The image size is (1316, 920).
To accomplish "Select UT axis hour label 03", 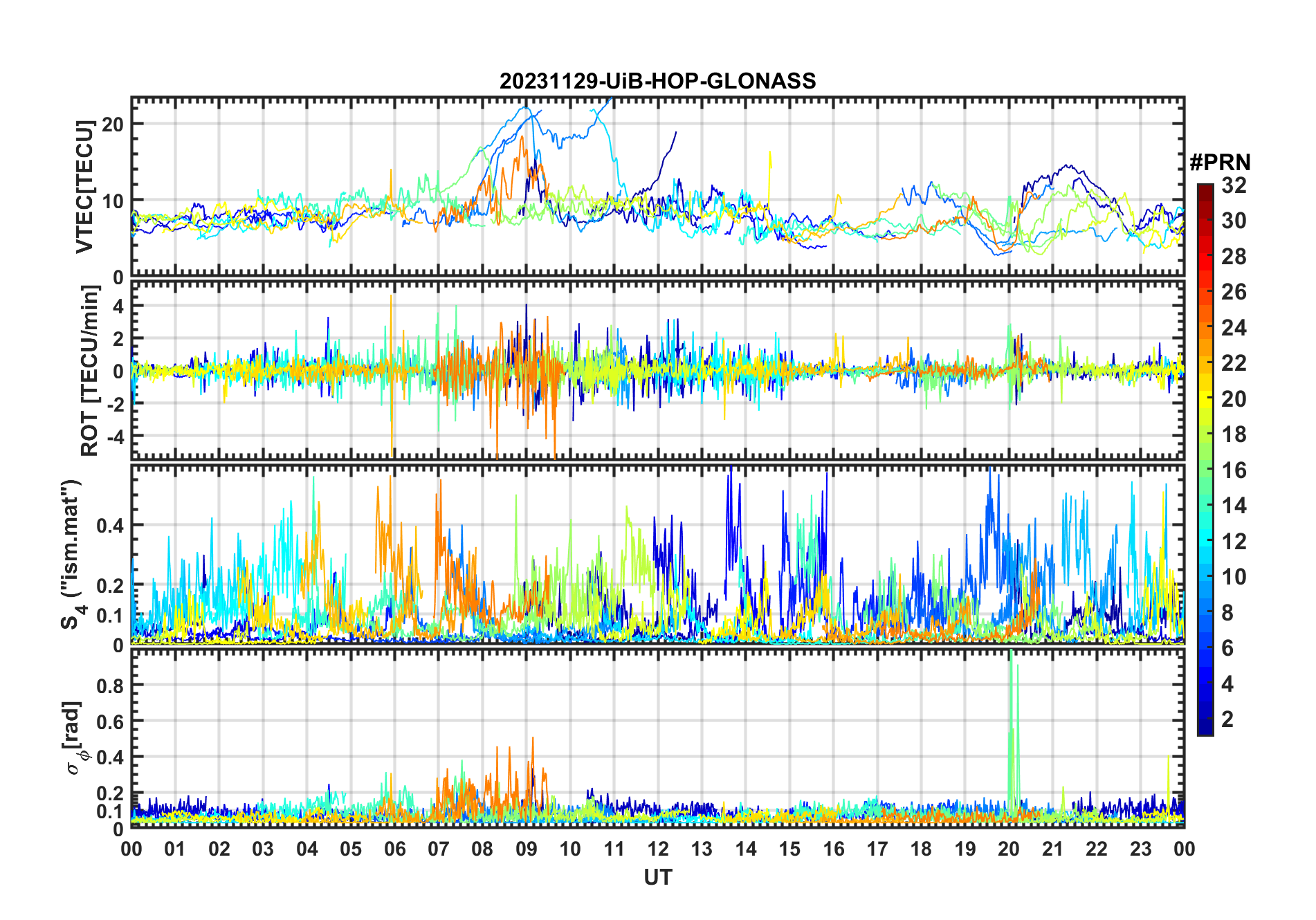I will click(263, 849).
